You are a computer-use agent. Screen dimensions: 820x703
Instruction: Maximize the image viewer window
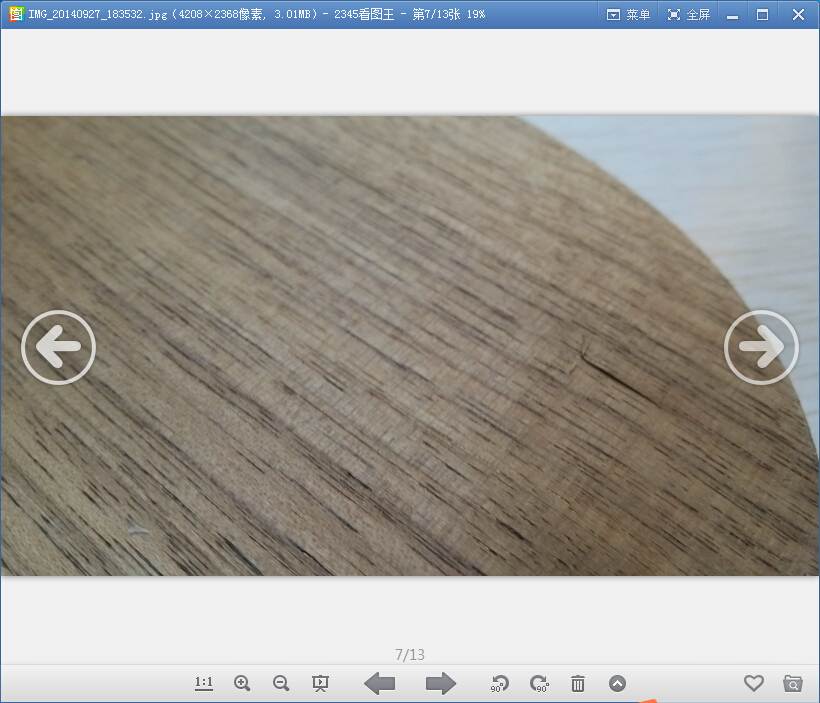coord(763,14)
